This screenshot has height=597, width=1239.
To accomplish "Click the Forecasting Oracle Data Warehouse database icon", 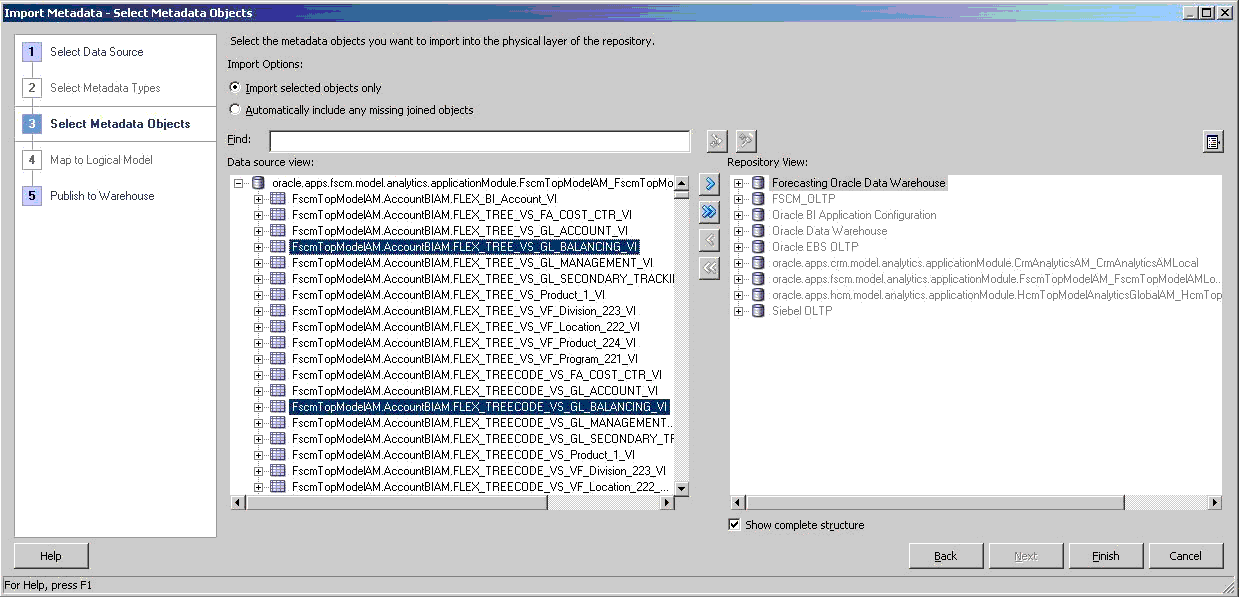I will click(x=758, y=183).
